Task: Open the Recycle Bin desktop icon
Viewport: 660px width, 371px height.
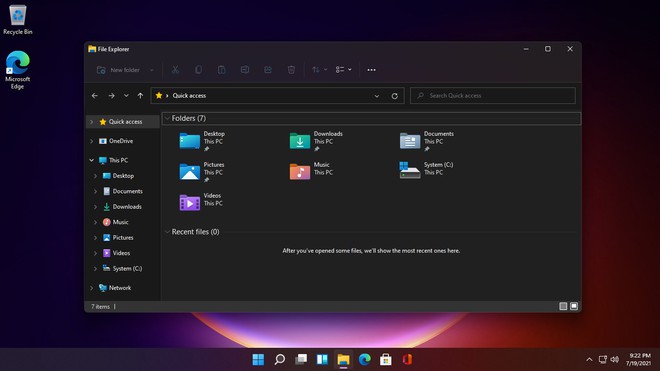Action: (18, 20)
